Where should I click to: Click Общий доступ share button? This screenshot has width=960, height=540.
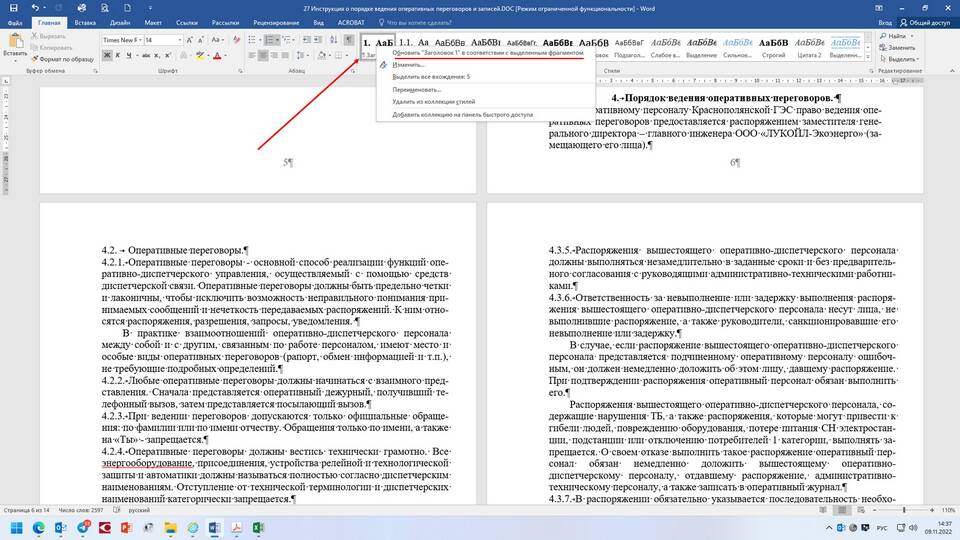pyautogui.click(x=924, y=23)
